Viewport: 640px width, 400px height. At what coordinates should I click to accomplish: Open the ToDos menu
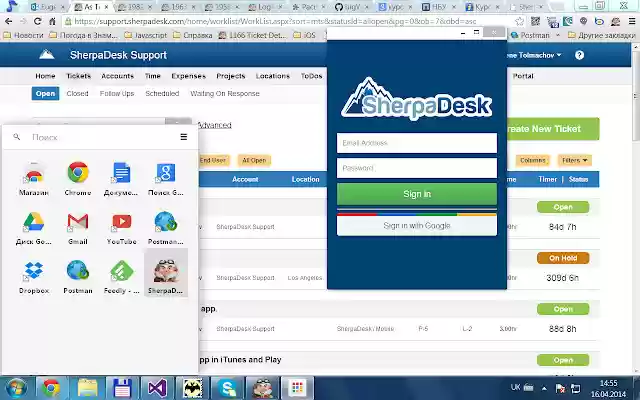click(x=311, y=76)
